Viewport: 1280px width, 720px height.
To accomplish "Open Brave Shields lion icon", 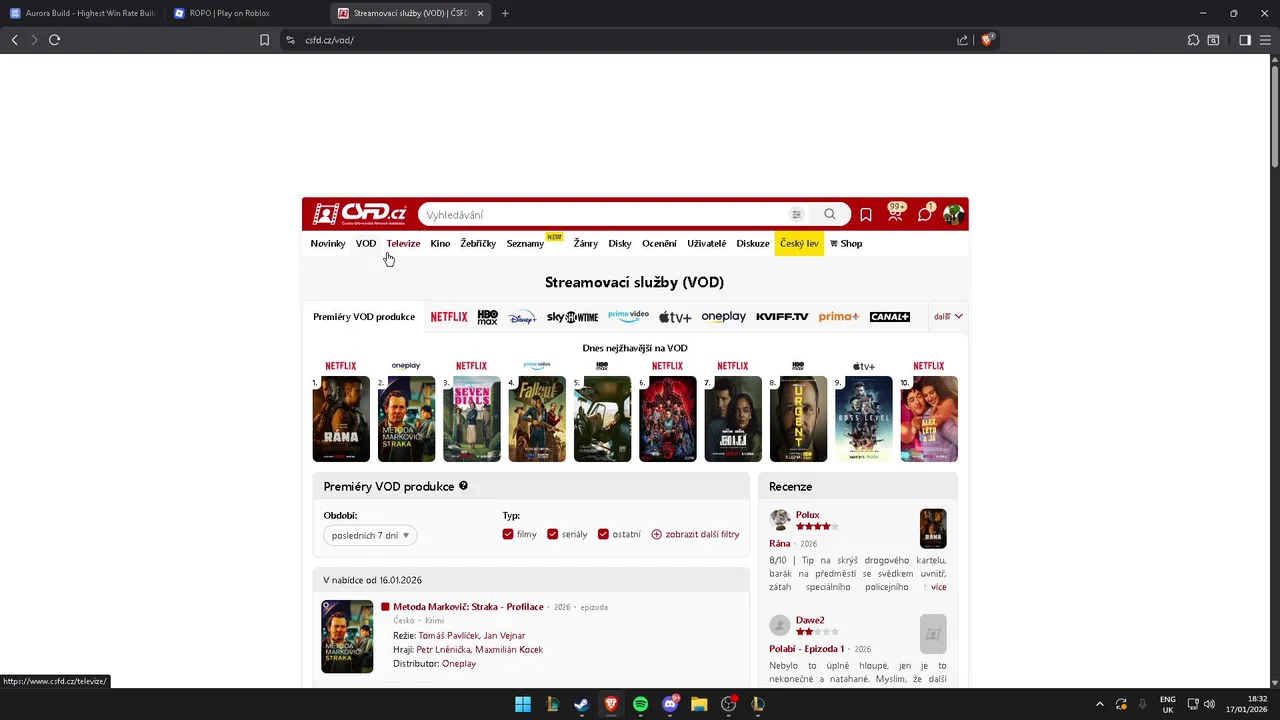I will pyautogui.click(x=987, y=40).
